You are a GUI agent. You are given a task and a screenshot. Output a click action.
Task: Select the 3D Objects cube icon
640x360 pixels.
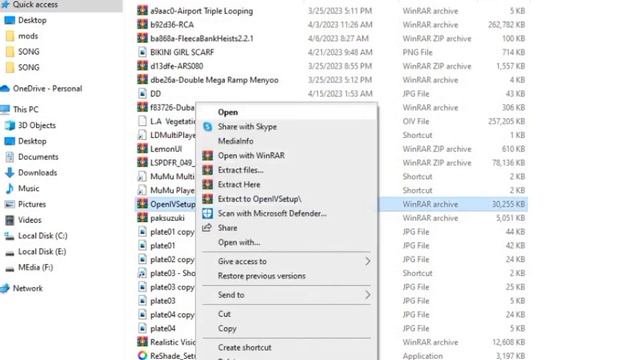10,125
